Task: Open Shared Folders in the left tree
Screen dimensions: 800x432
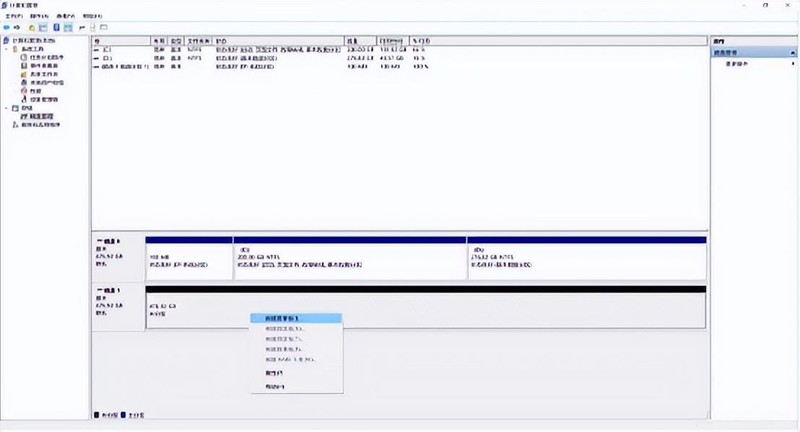Action: point(44,74)
